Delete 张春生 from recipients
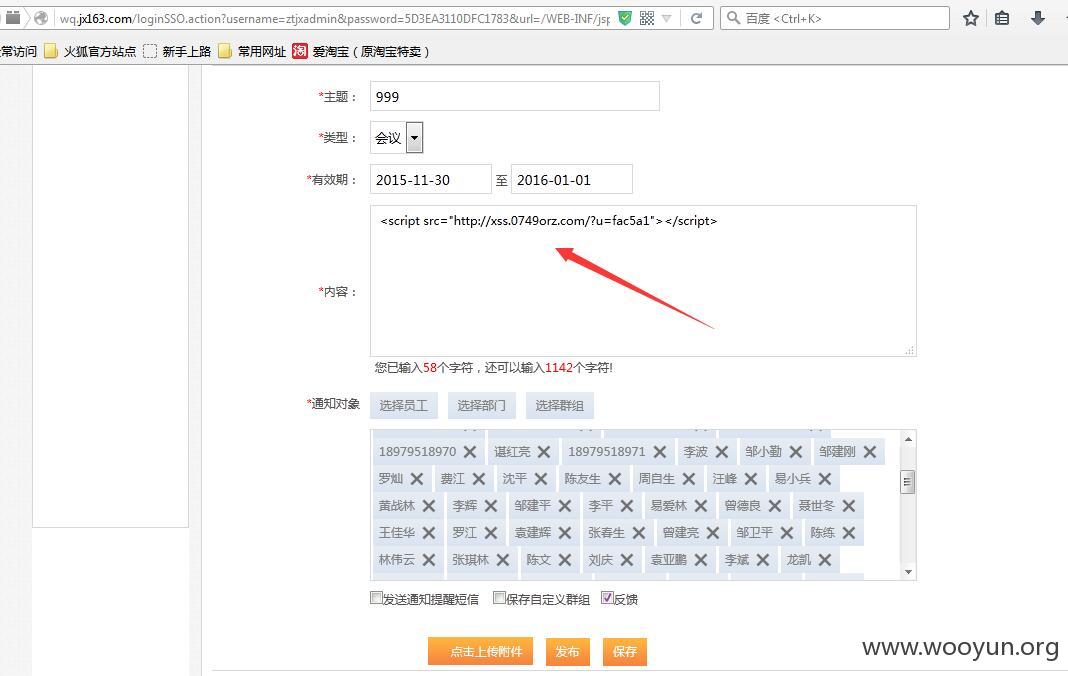1068x676 pixels. point(638,533)
